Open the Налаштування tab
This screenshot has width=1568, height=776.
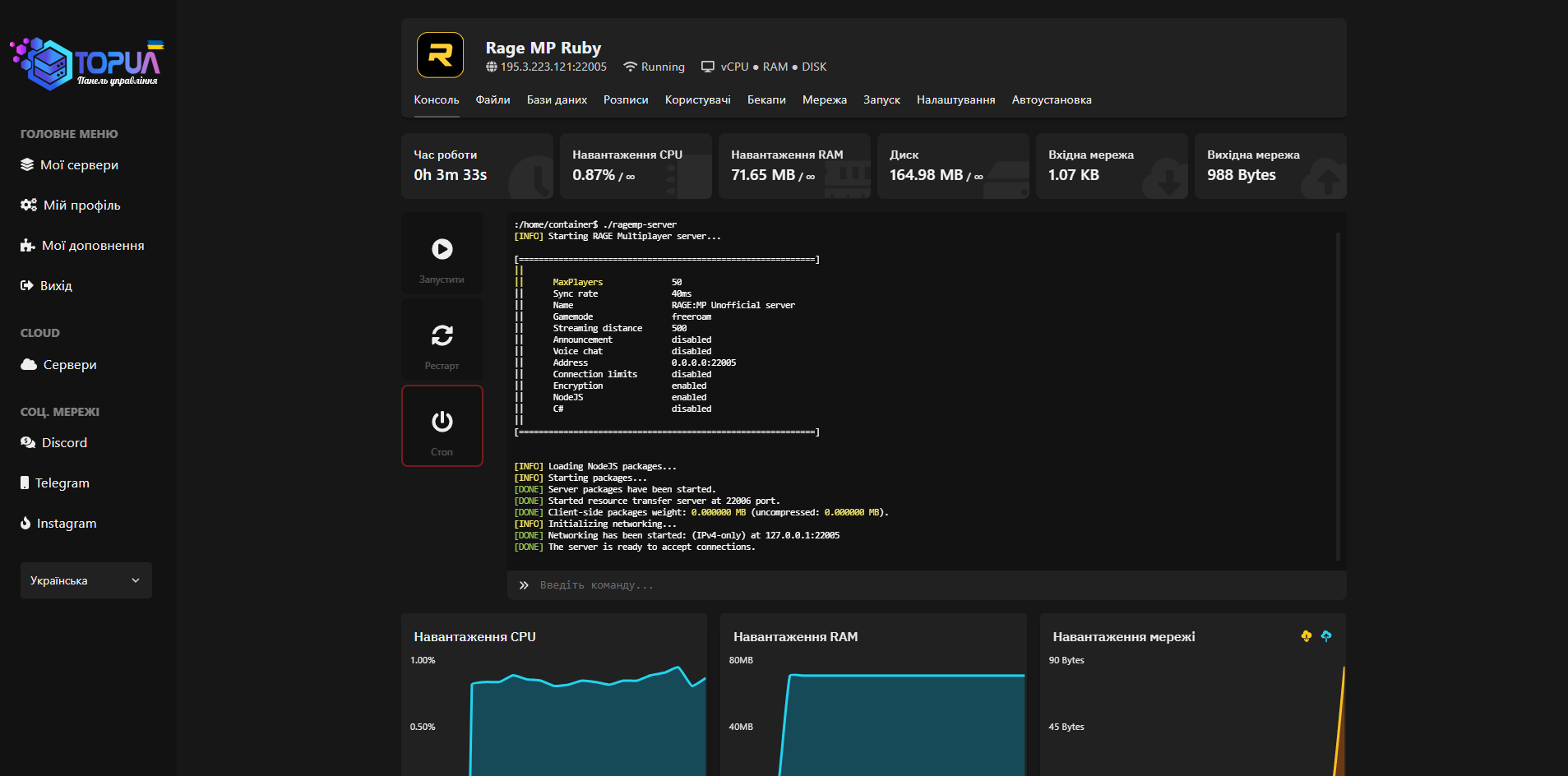click(955, 100)
